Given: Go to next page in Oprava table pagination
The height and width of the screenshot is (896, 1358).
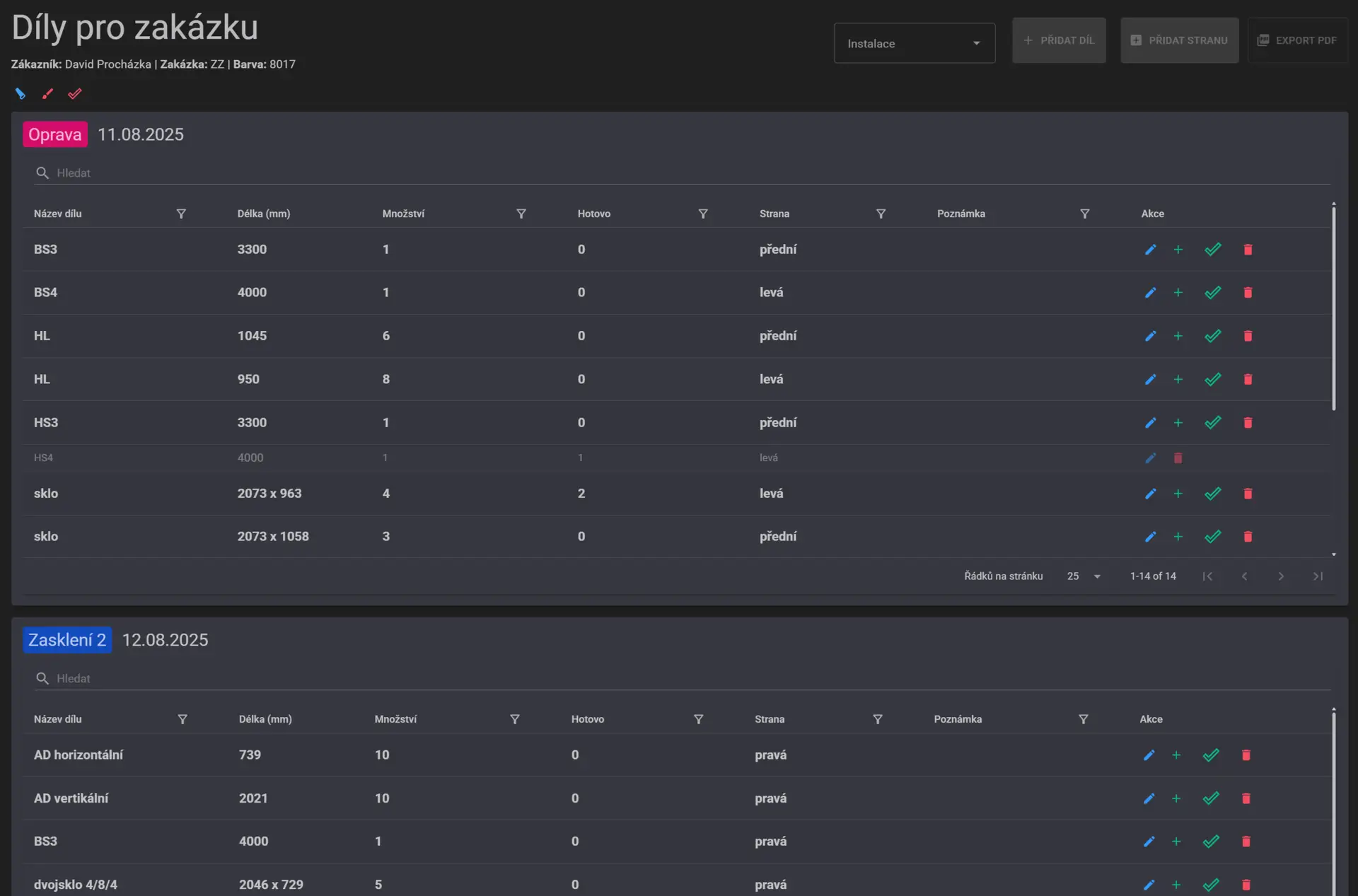Looking at the screenshot, I should pyautogui.click(x=1280, y=576).
